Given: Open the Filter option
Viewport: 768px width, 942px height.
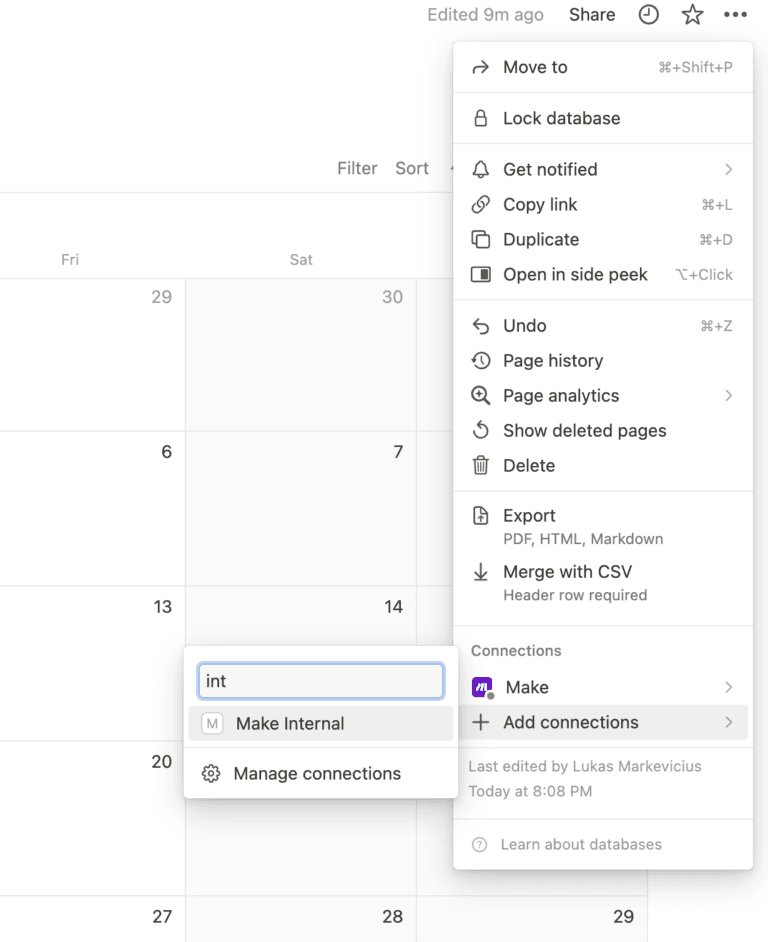Looking at the screenshot, I should (357, 169).
